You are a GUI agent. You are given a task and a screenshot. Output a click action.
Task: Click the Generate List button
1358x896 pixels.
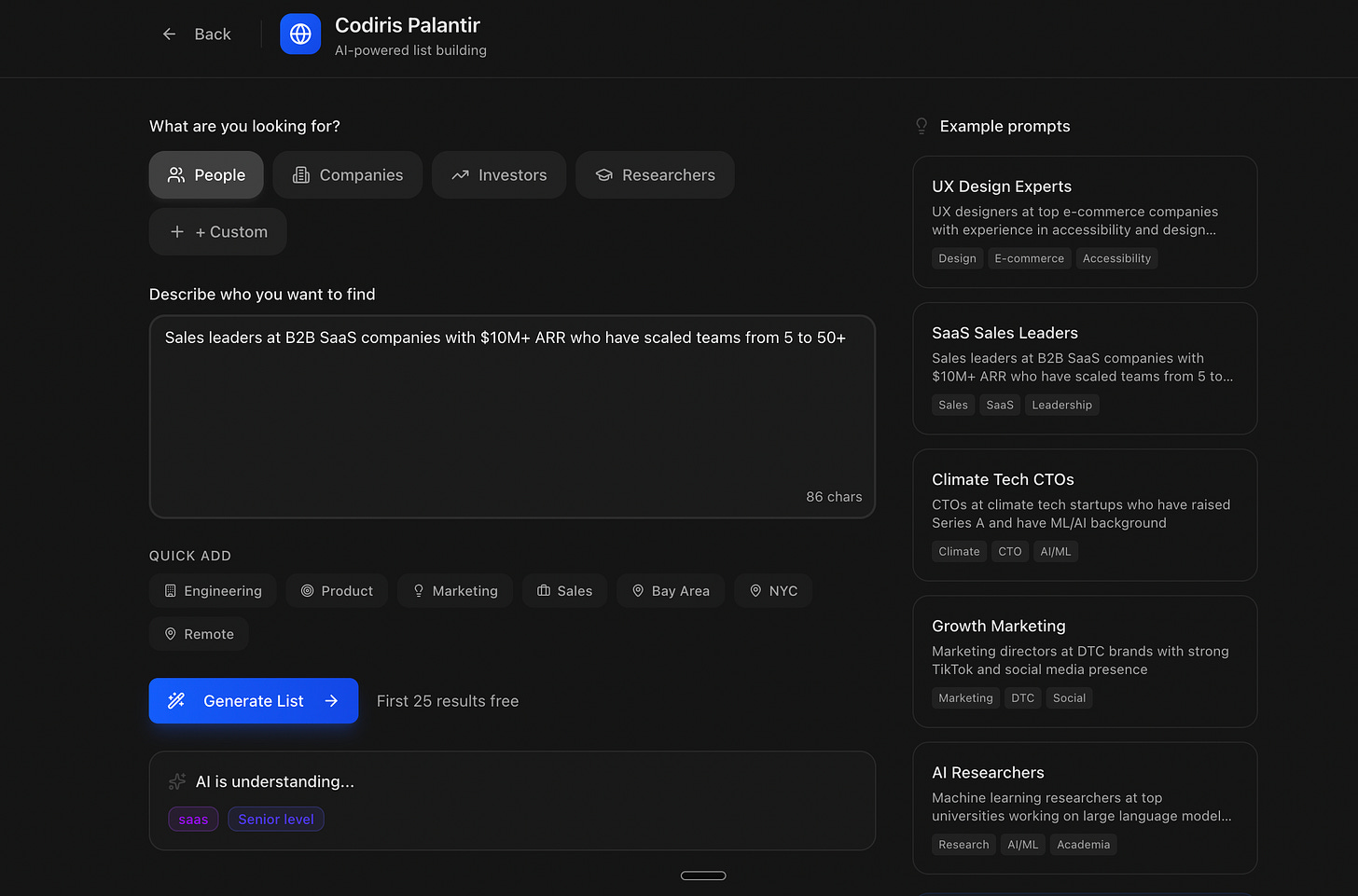(x=254, y=701)
